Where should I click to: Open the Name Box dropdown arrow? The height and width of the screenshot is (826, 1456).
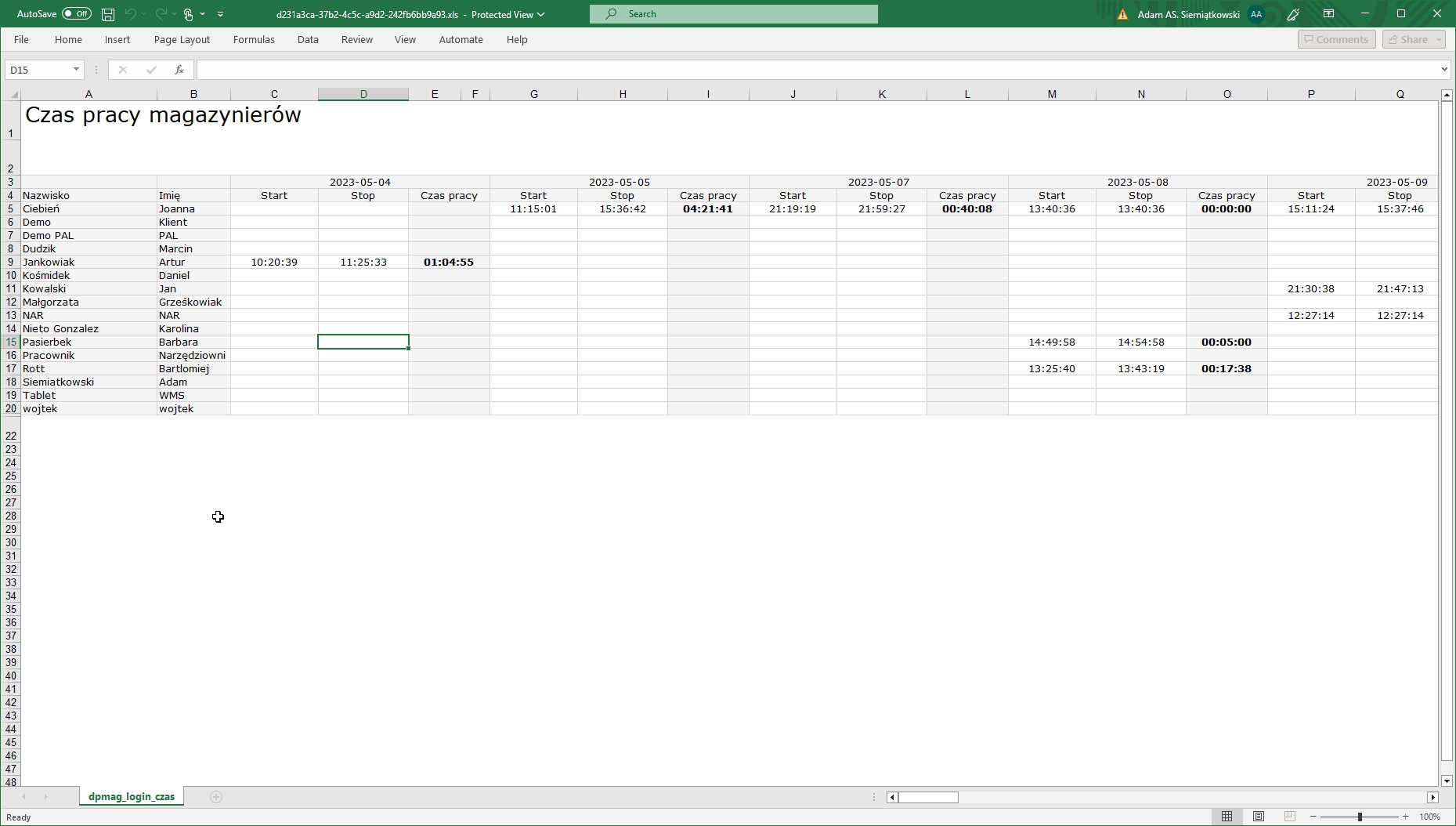click(x=75, y=70)
